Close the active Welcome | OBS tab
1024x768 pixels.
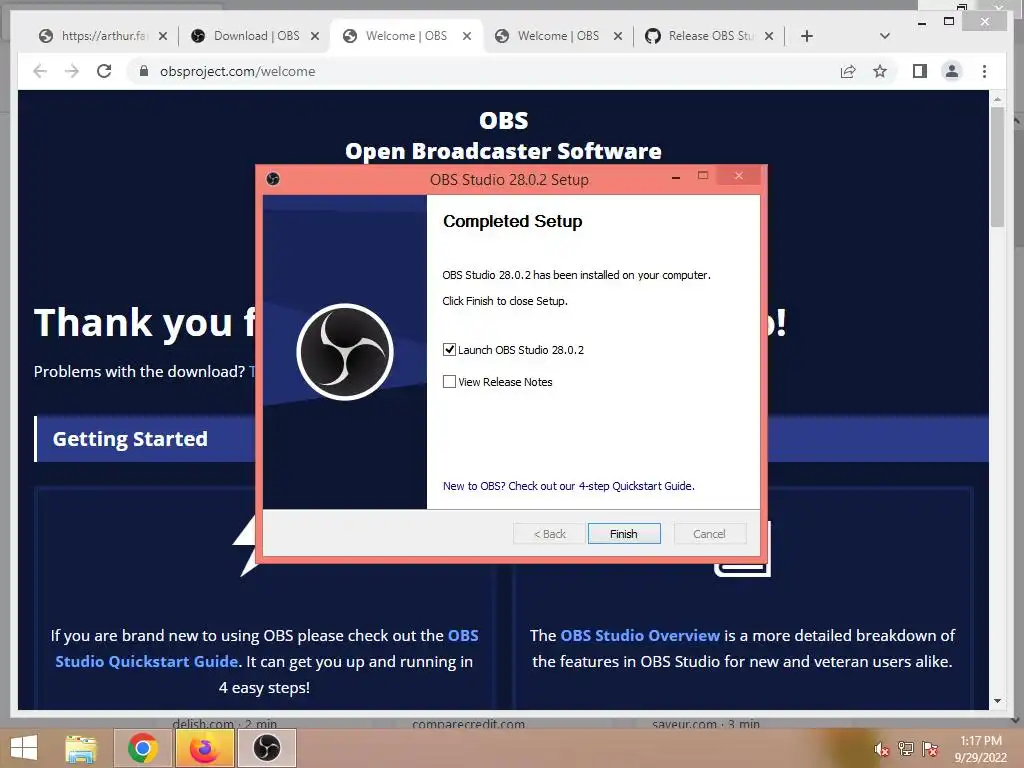(467, 36)
